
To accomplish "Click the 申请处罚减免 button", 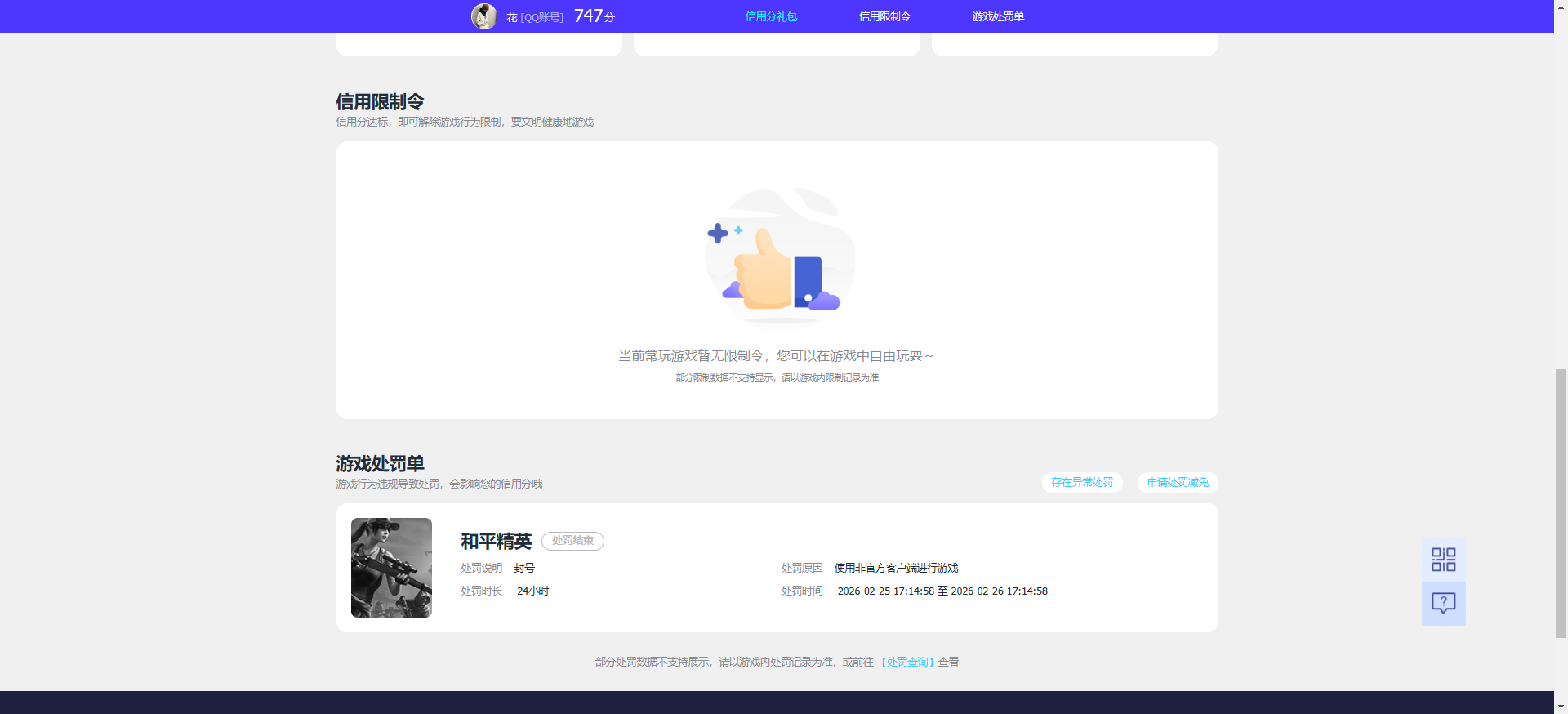I will pyautogui.click(x=1178, y=483).
